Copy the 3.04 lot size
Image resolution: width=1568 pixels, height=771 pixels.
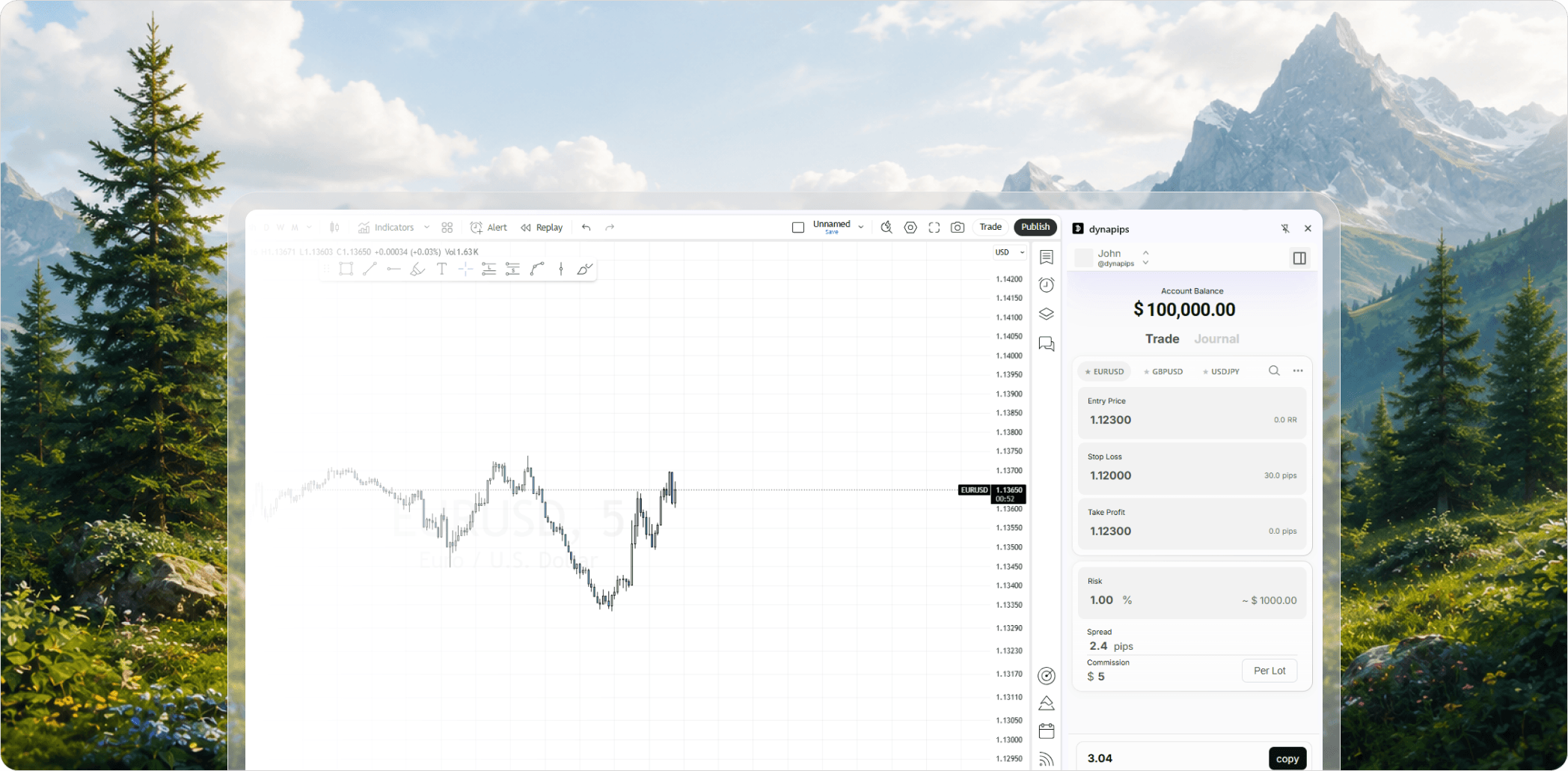coord(1287,758)
